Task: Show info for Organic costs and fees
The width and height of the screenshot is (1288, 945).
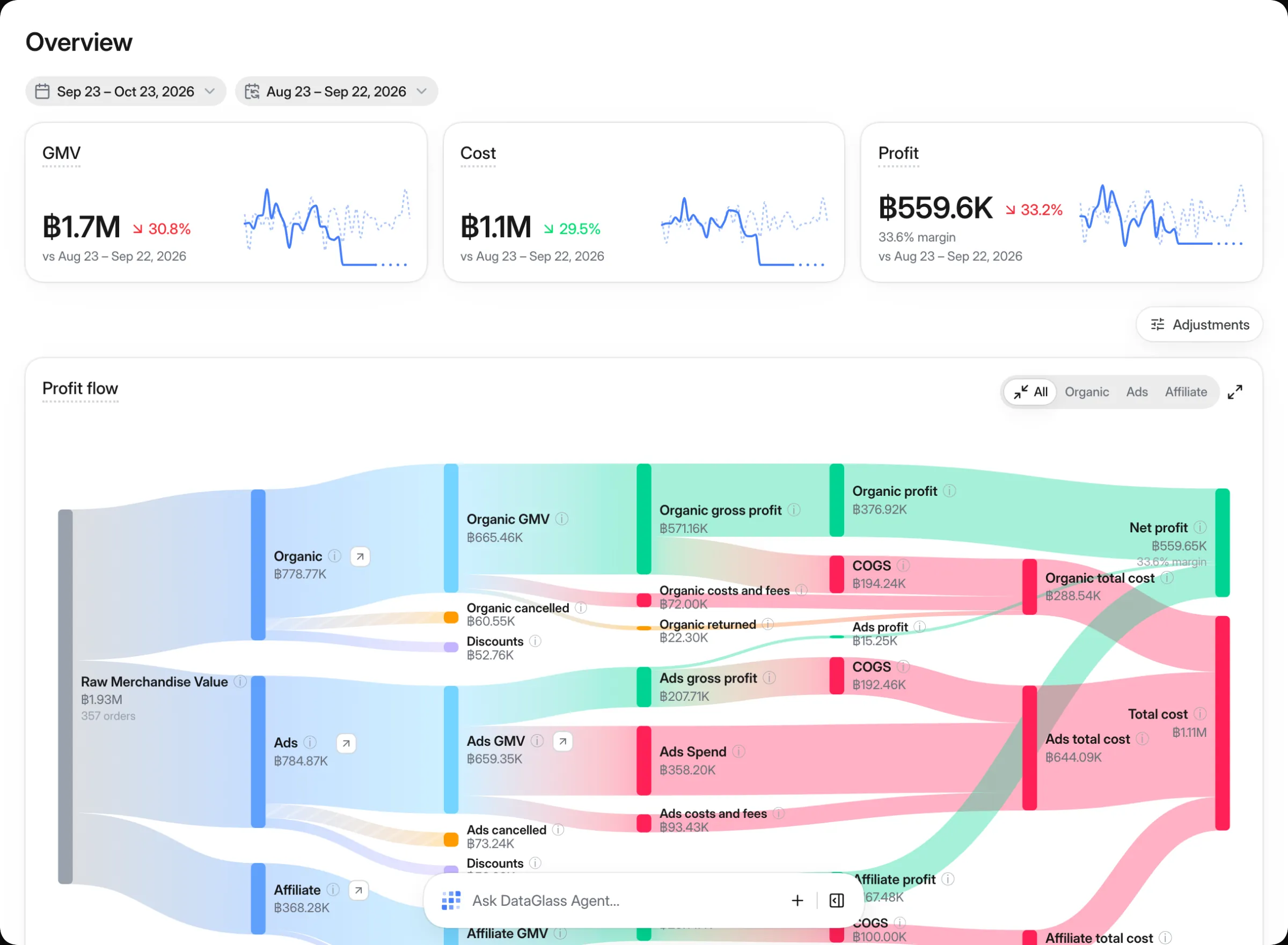Action: click(802, 591)
